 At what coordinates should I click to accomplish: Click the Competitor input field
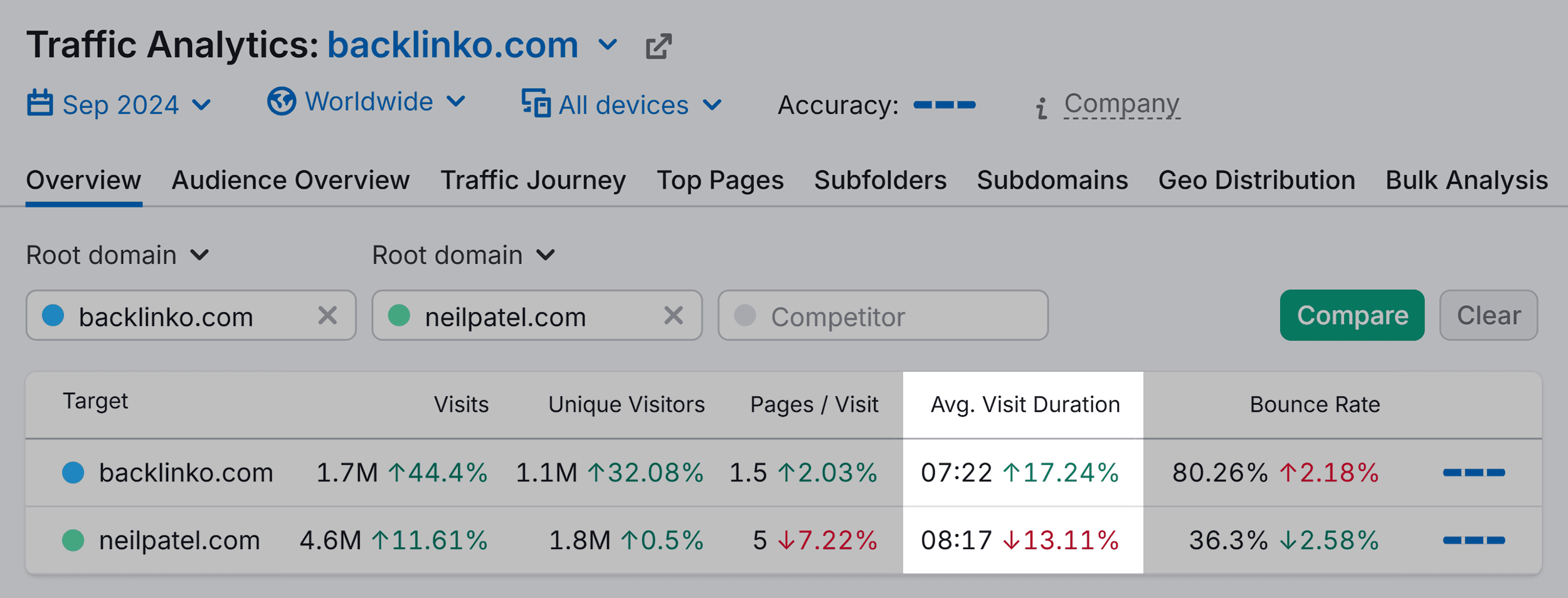click(883, 315)
